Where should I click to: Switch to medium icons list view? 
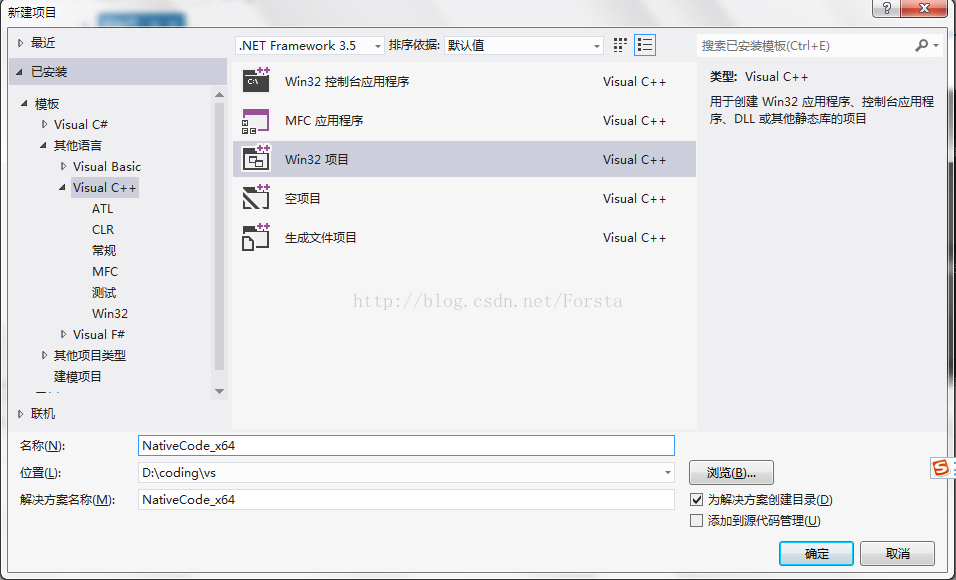644,45
